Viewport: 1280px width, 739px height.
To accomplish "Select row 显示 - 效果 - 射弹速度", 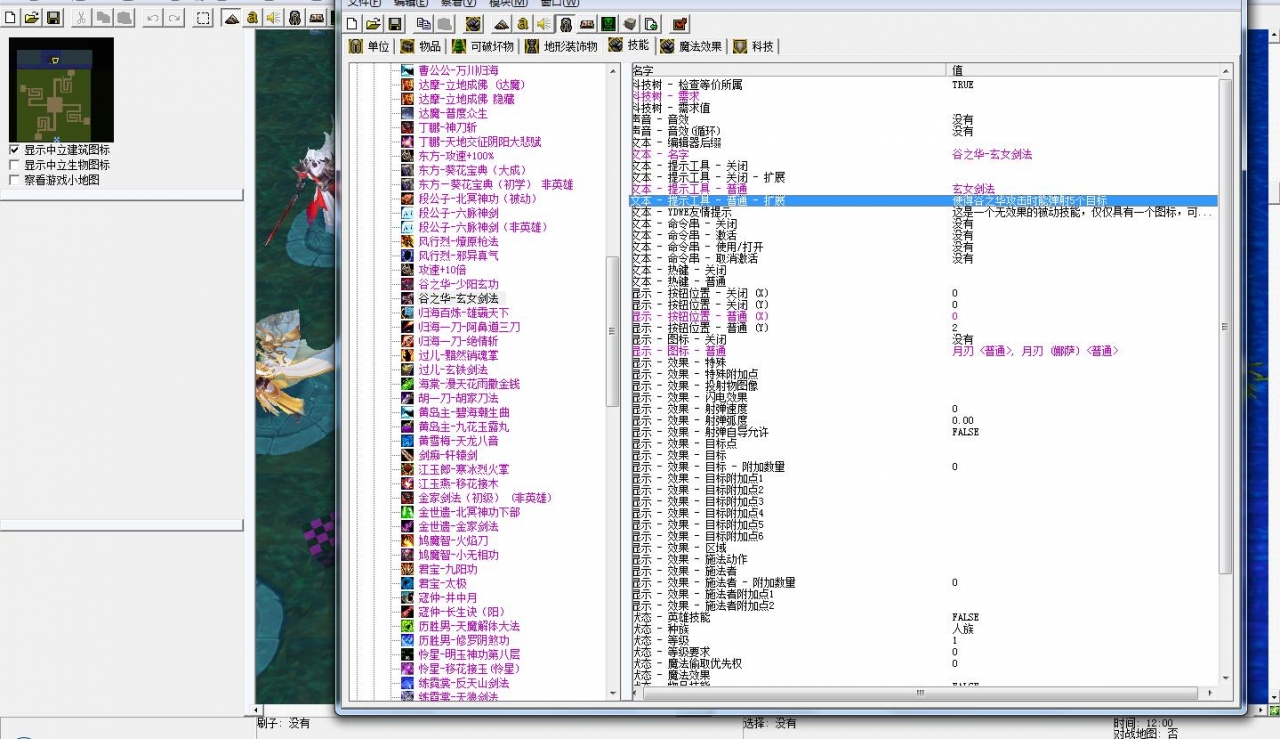I will tap(924, 409).
